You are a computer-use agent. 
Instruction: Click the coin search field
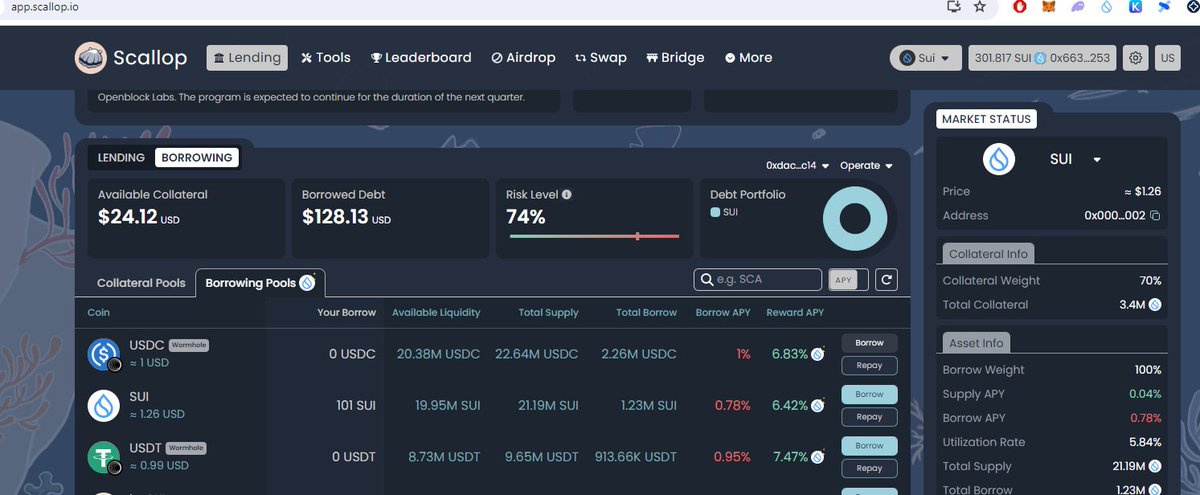[x=758, y=280]
